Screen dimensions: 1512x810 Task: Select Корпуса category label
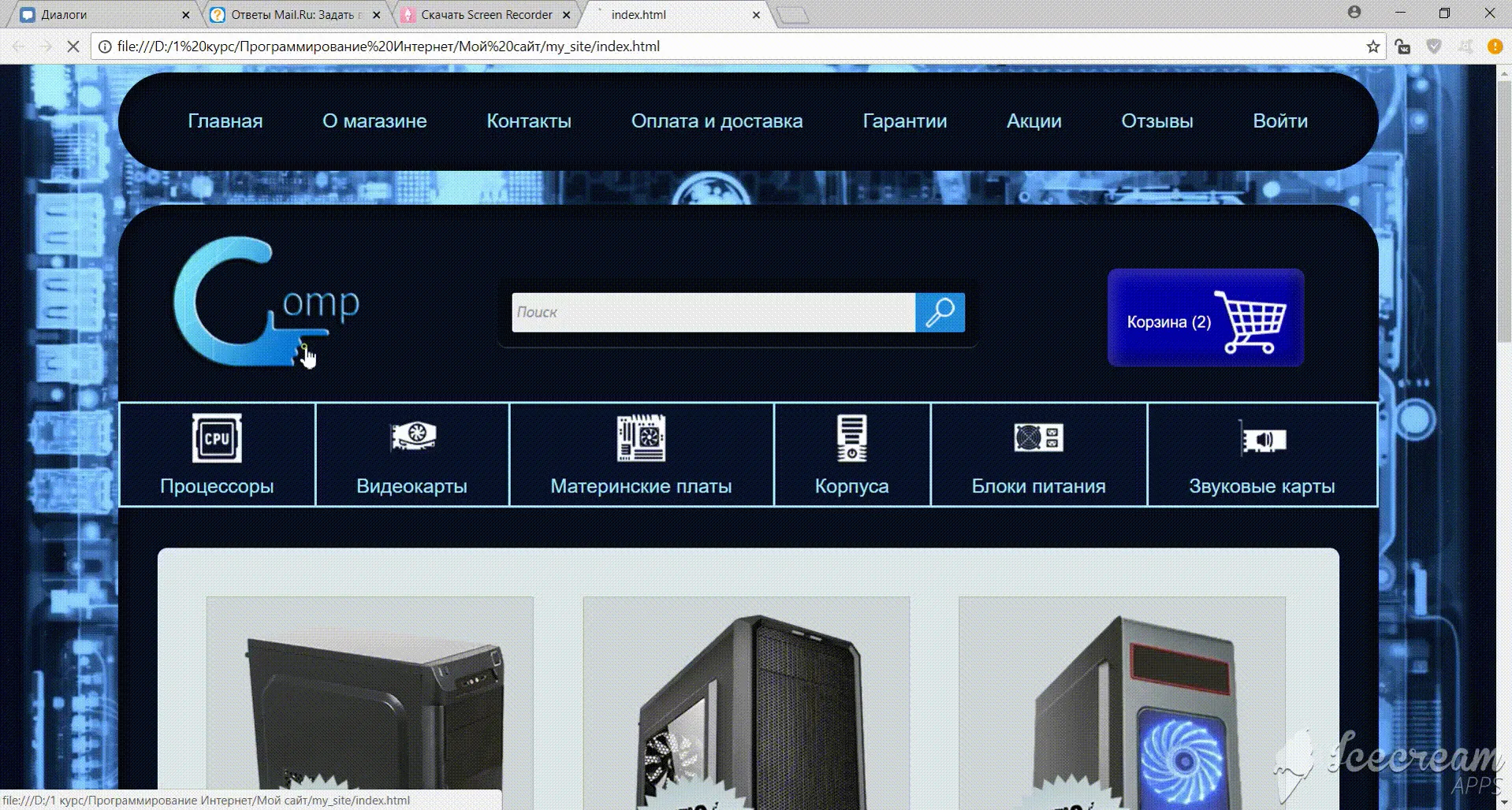[851, 486]
